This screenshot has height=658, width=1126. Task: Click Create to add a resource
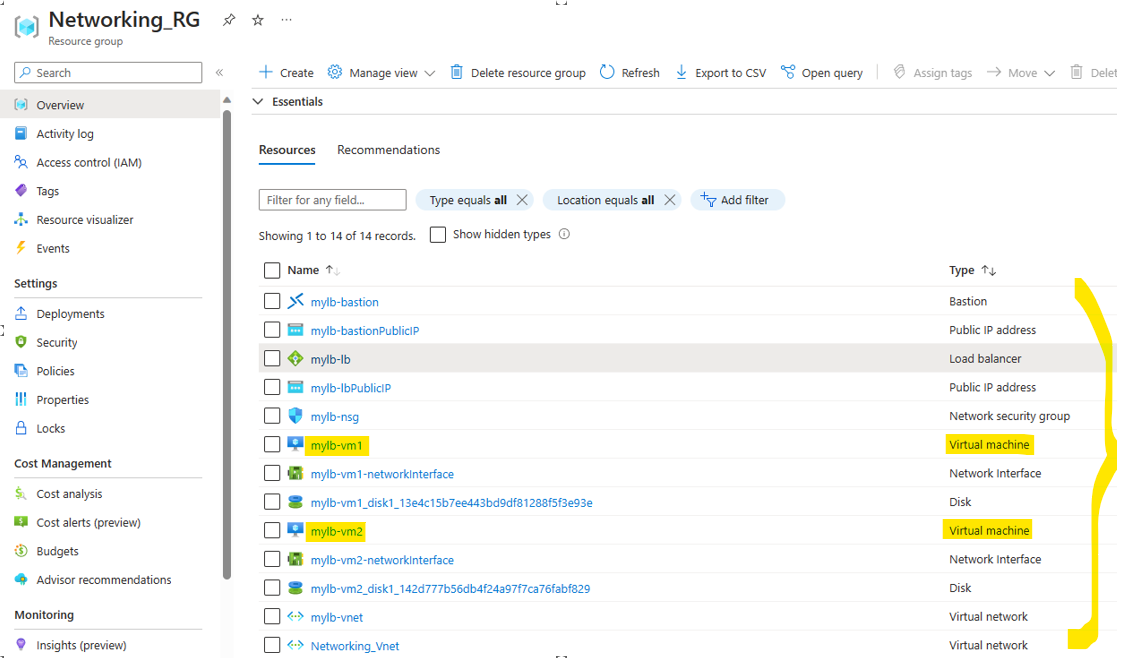[x=287, y=73]
